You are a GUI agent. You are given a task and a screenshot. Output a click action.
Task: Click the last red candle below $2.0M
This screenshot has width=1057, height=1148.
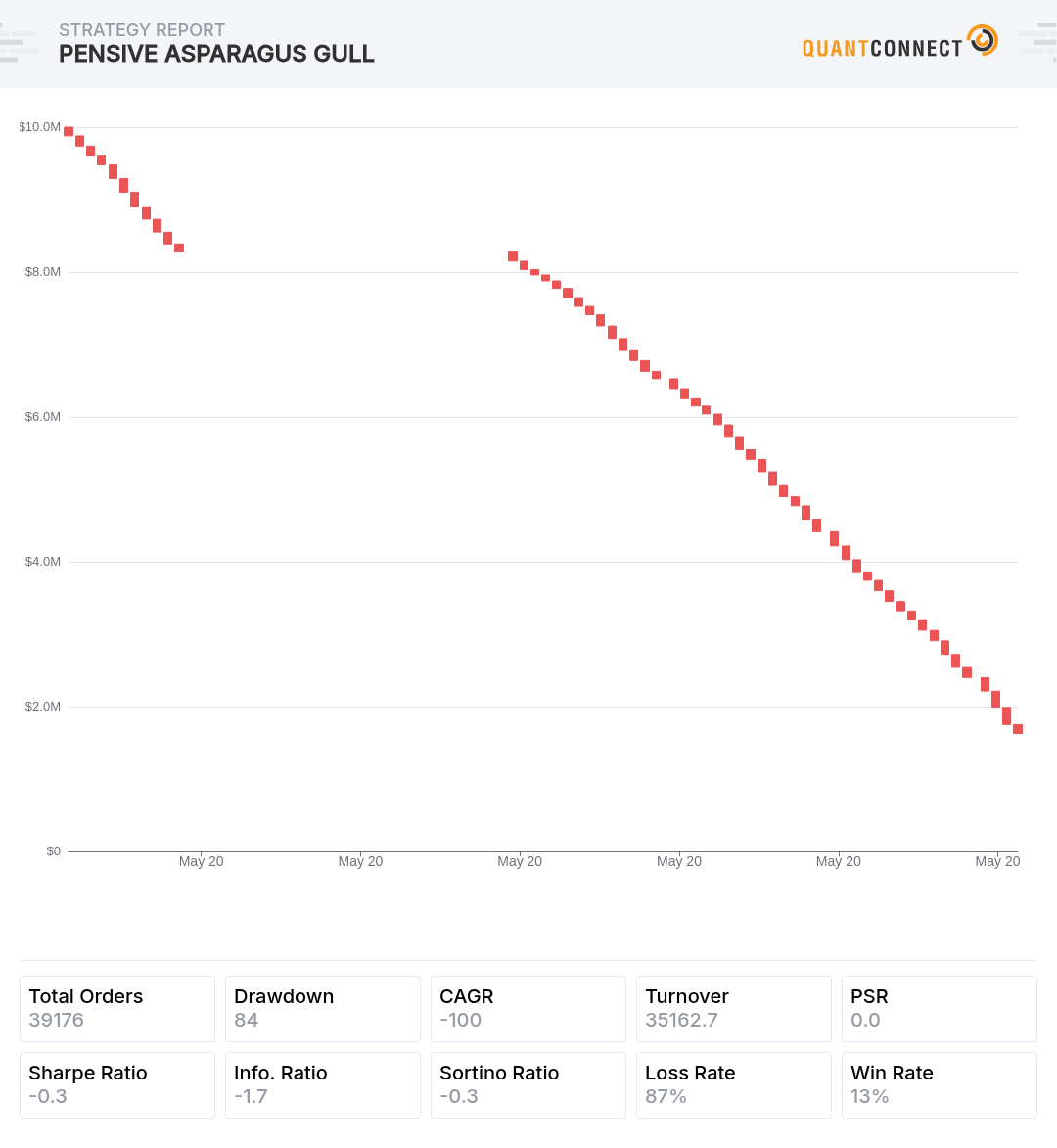pos(1018,729)
